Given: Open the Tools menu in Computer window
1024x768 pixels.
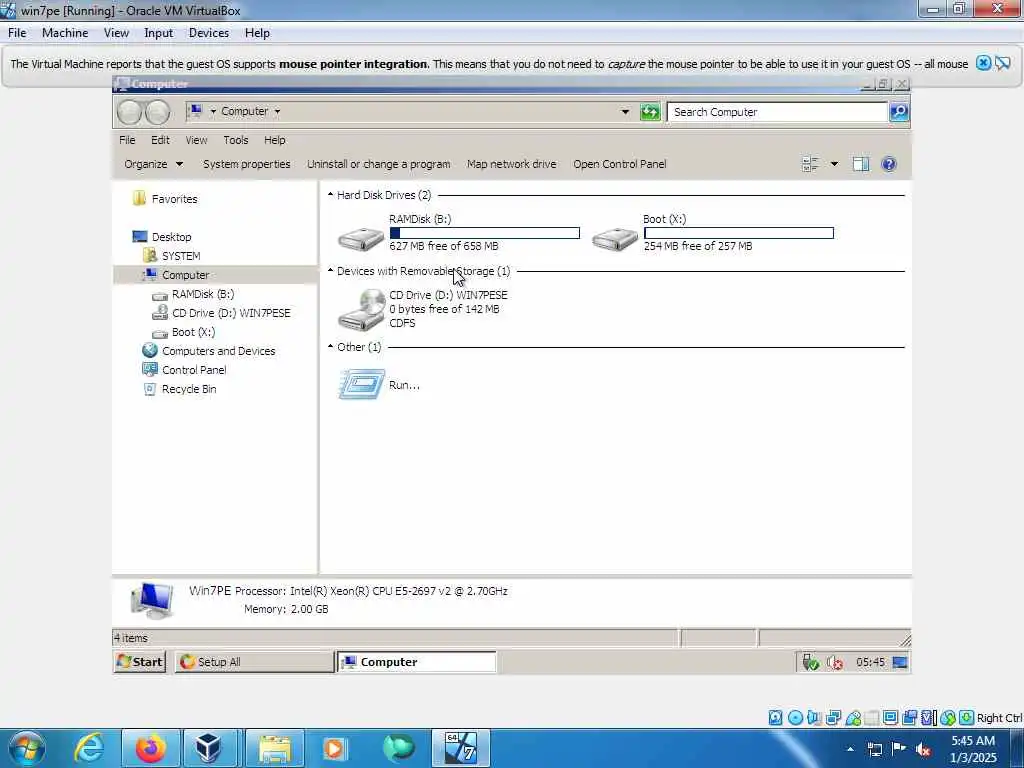Looking at the screenshot, I should (236, 140).
